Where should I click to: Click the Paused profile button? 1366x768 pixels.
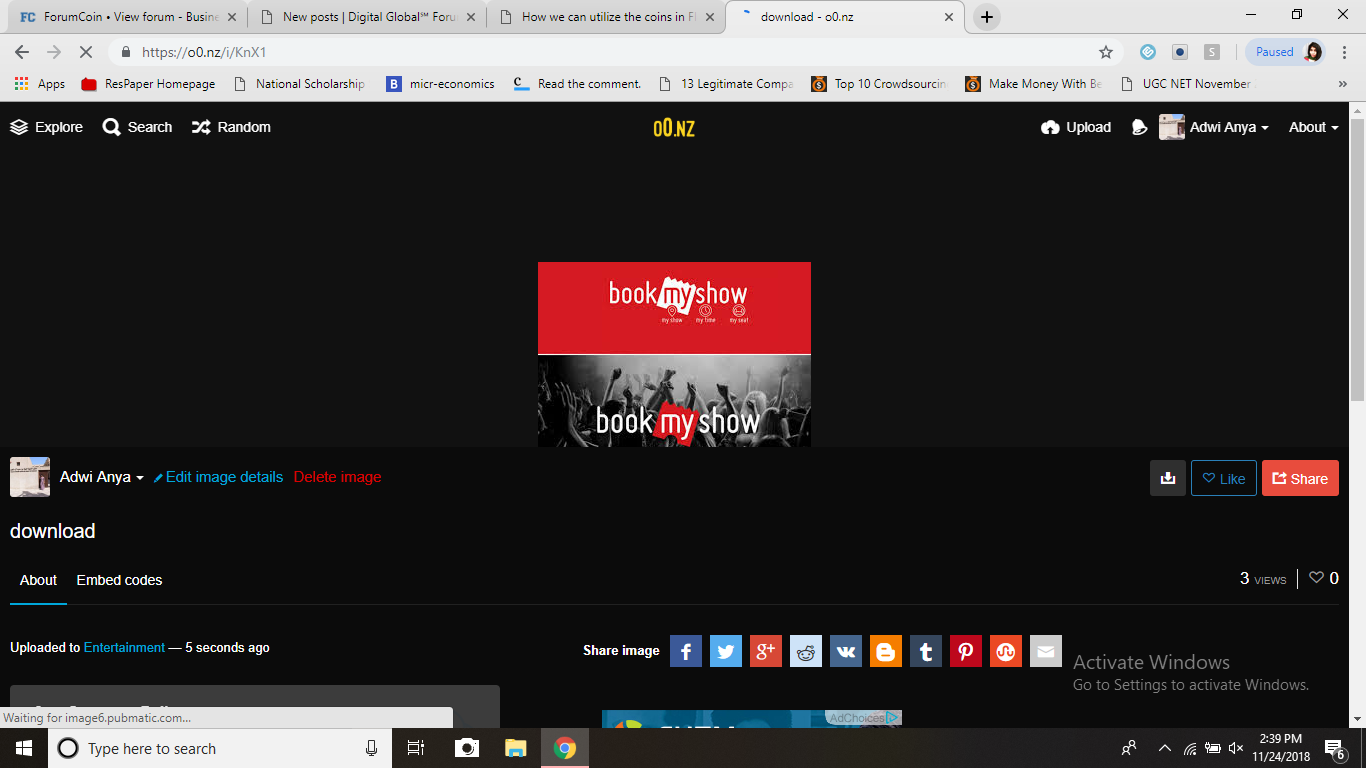click(1286, 52)
